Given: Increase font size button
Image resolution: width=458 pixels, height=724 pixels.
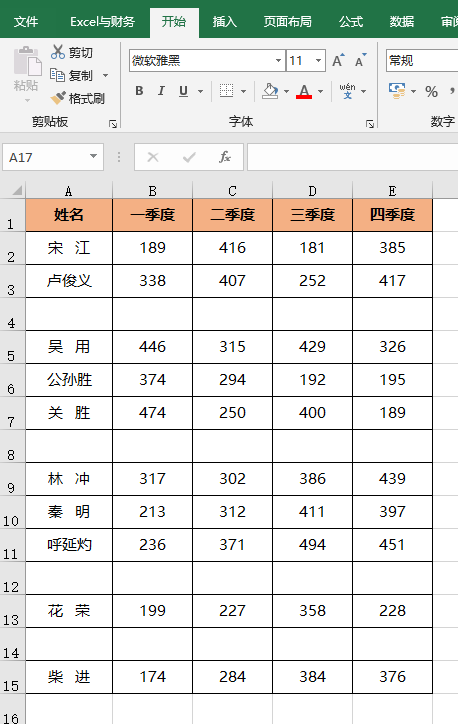Looking at the screenshot, I should (x=338, y=60).
